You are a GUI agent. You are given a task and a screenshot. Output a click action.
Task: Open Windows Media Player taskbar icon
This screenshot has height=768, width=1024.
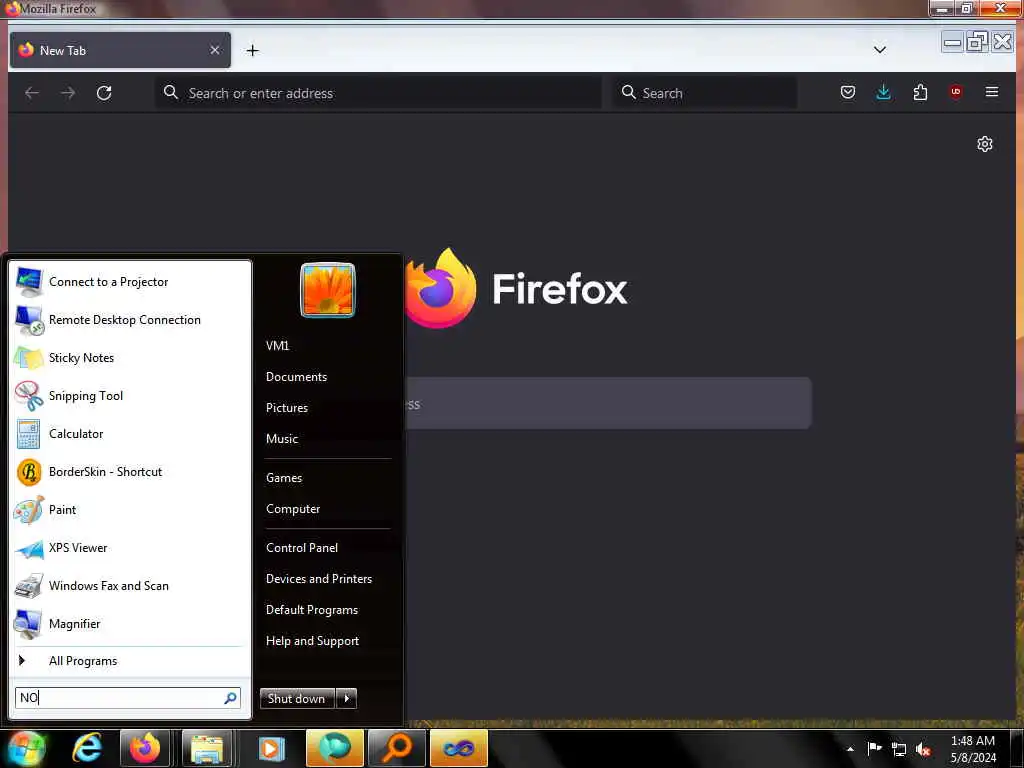[271, 748]
